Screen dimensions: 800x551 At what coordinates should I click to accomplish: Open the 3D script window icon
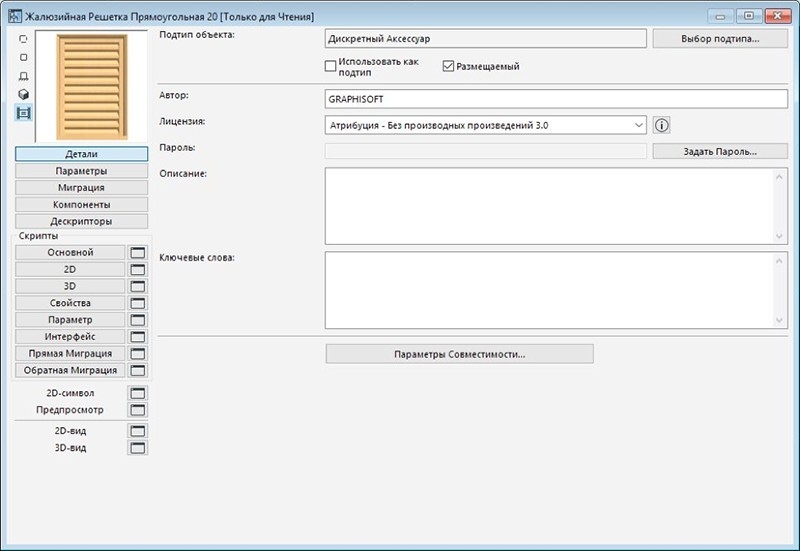coord(138,287)
